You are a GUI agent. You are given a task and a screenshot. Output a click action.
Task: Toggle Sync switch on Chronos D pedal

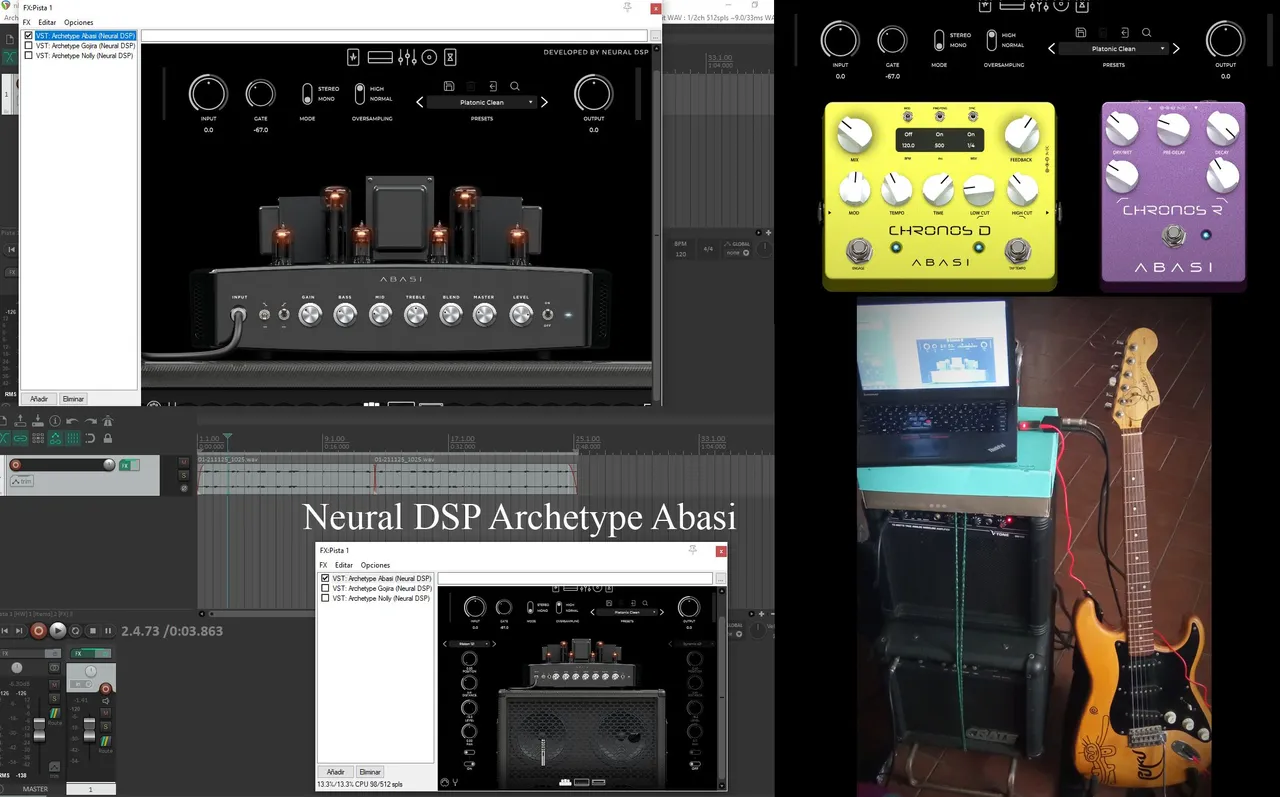click(x=971, y=115)
